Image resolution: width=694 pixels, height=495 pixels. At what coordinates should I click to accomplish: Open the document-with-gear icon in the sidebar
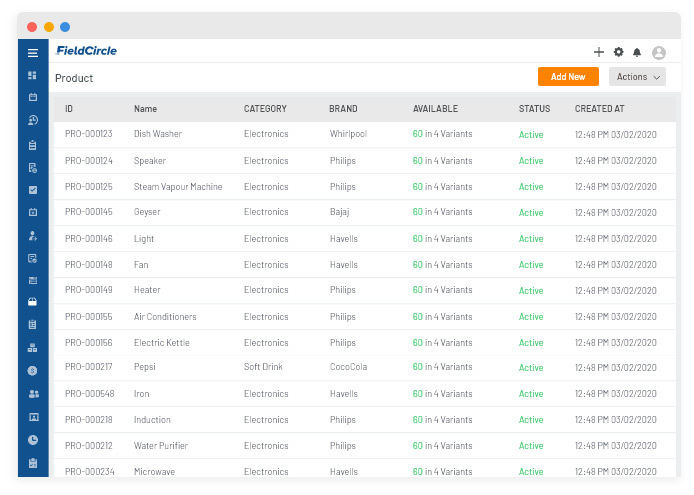[x=33, y=168]
